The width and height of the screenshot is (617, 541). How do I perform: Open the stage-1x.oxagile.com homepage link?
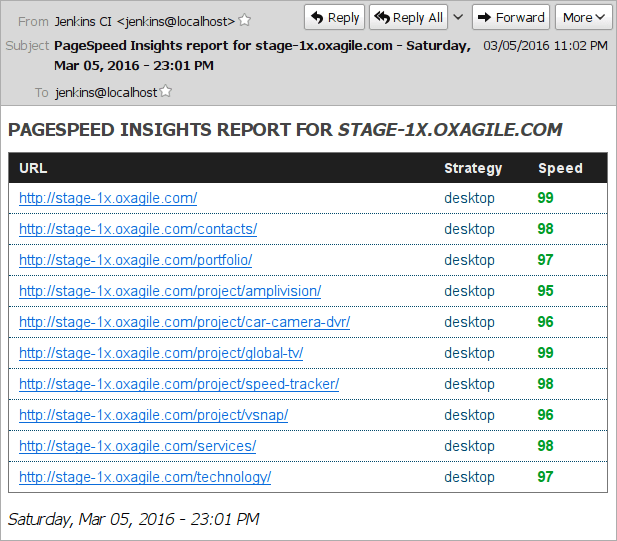108,198
